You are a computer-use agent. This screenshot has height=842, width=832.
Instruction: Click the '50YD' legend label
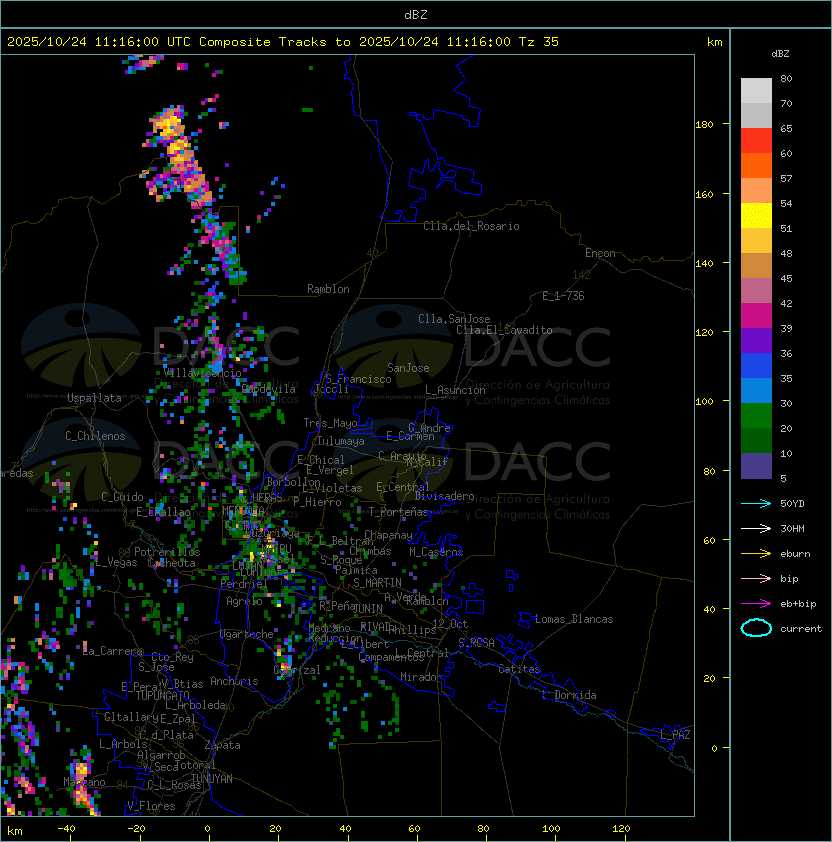click(792, 503)
